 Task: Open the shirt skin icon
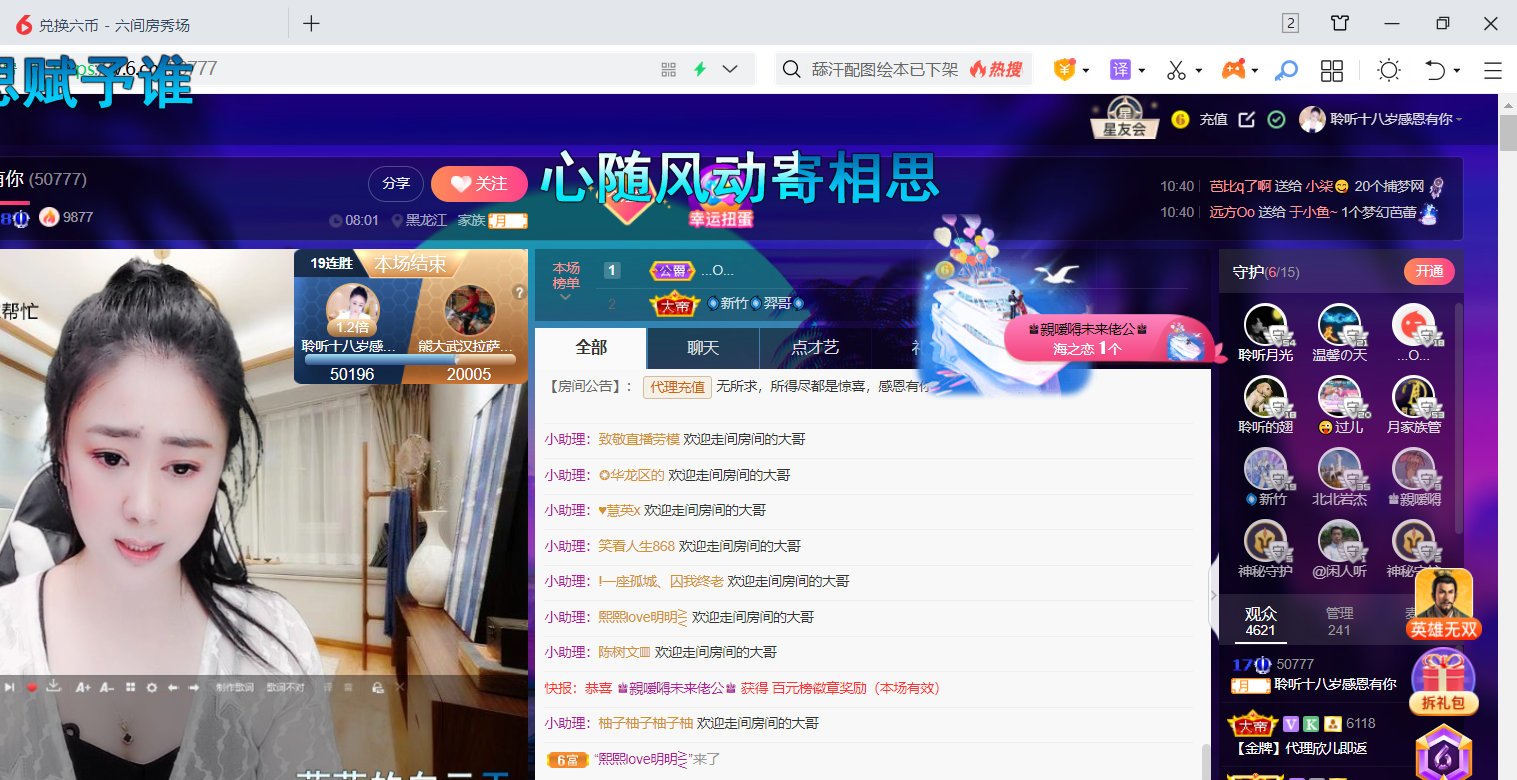click(x=1340, y=24)
